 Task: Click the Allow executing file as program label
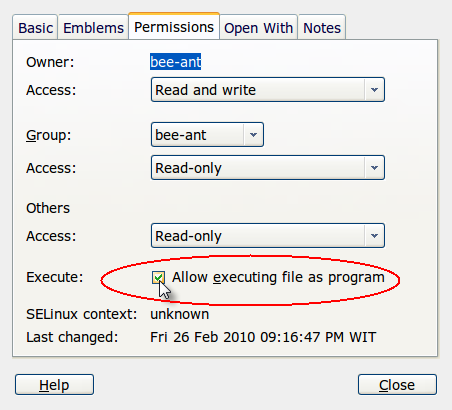(278, 277)
